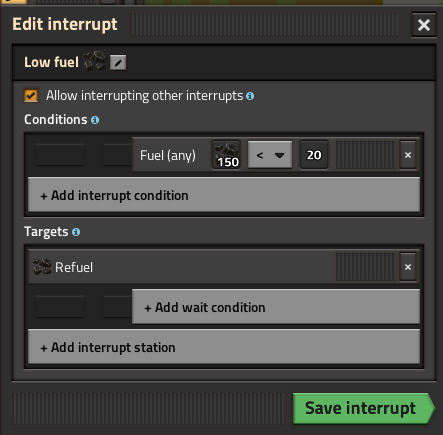Screen dimensions: 443x435
Task: Click the coal icon in Refuel row
Action: 42,267
